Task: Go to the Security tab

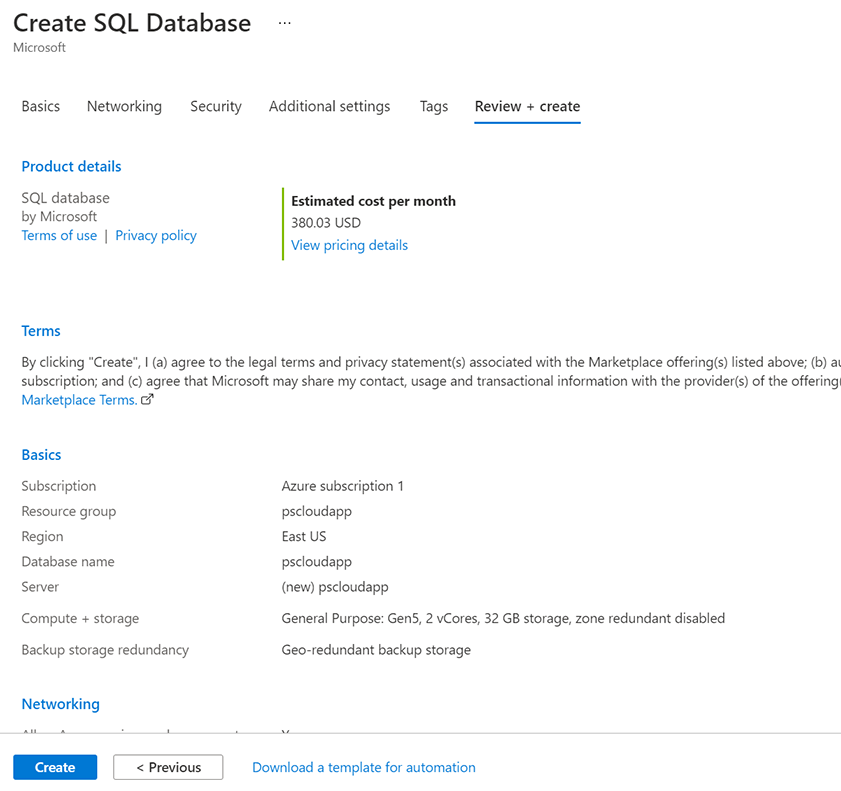Action: point(216,106)
